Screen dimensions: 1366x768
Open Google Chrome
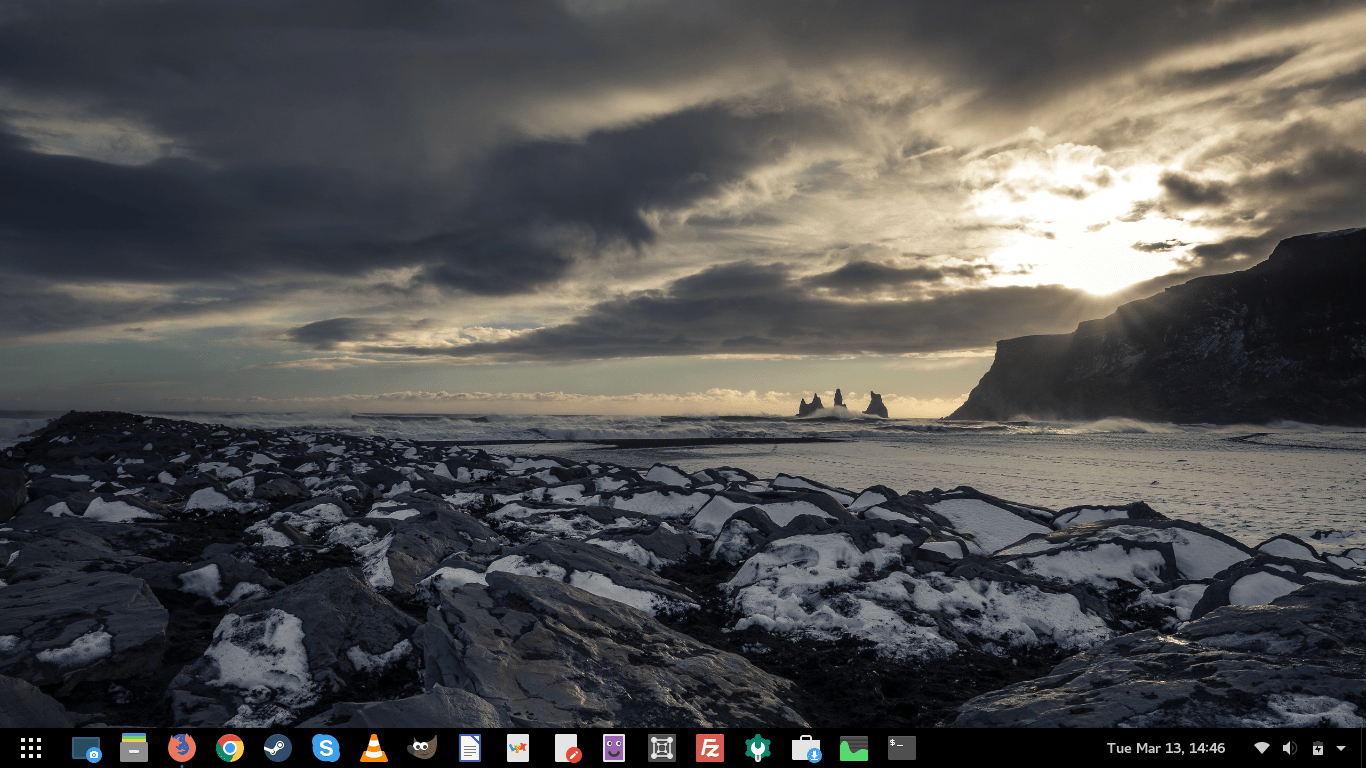[x=230, y=748]
